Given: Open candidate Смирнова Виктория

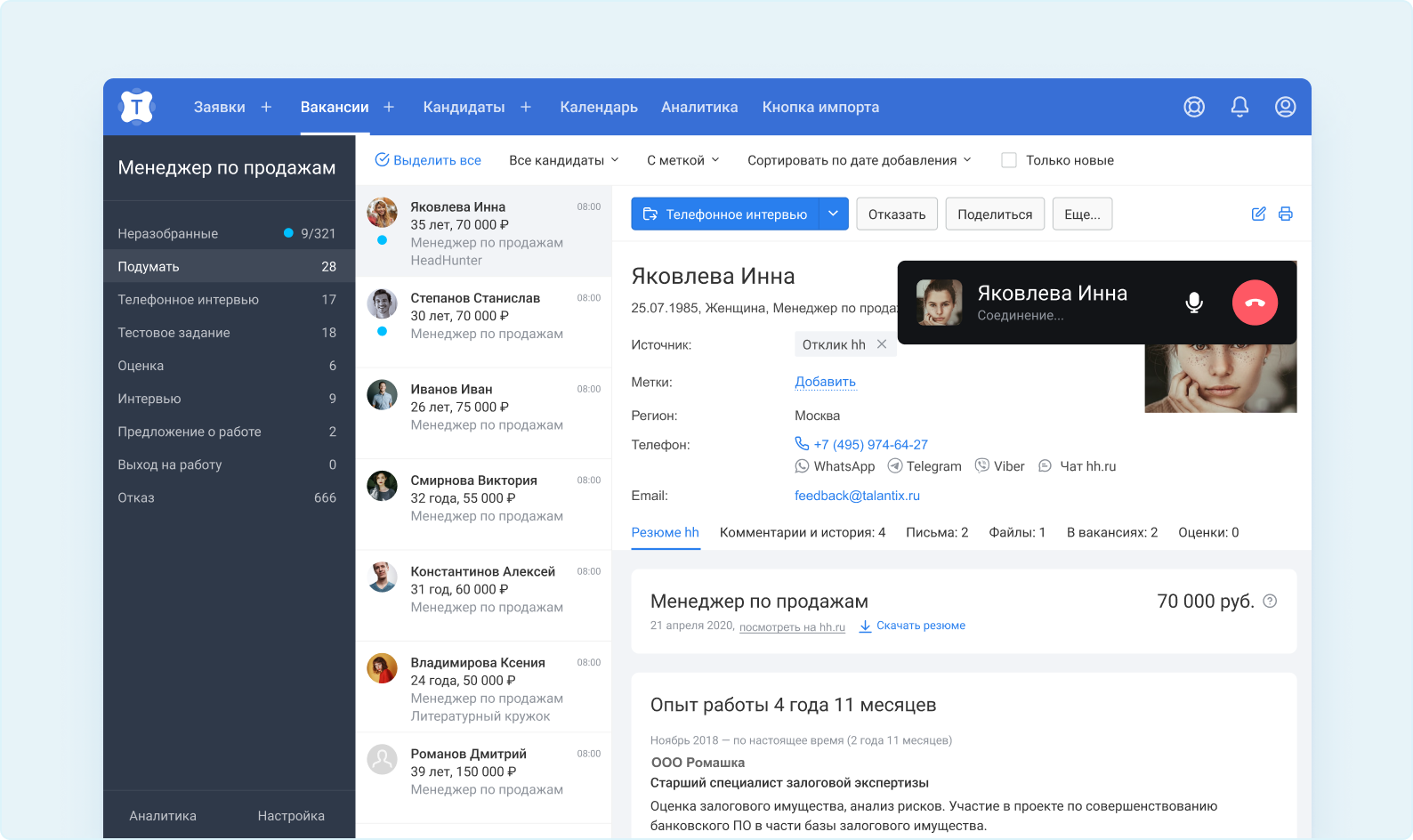Looking at the screenshot, I should click(484, 505).
